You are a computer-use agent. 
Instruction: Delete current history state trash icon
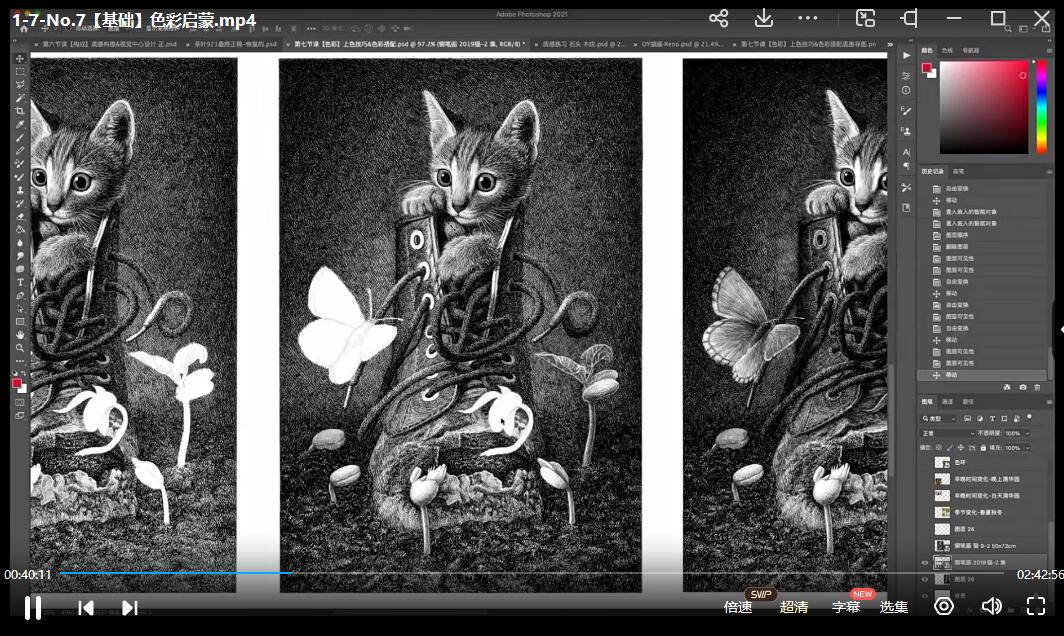(1037, 387)
